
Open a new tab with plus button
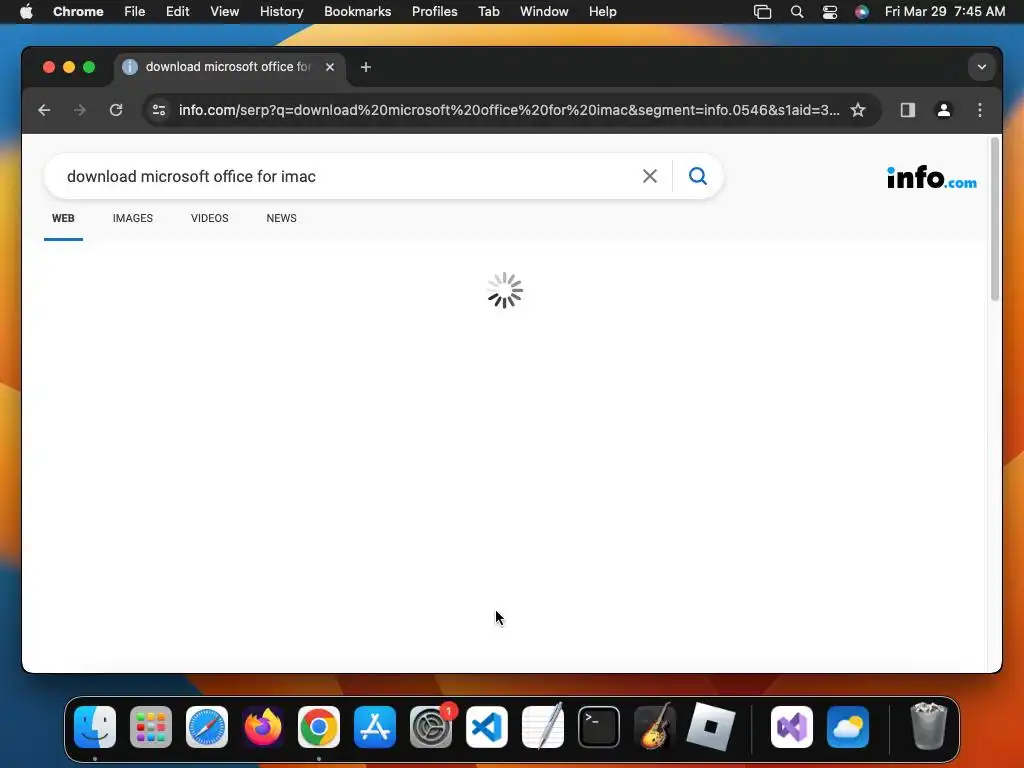(x=366, y=67)
